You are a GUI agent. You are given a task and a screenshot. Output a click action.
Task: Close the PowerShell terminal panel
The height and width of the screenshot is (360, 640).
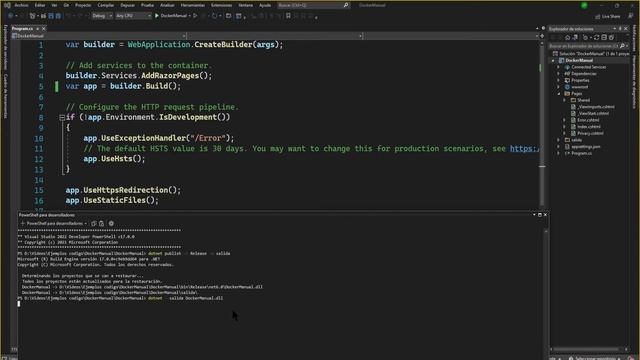click(x=545, y=215)
